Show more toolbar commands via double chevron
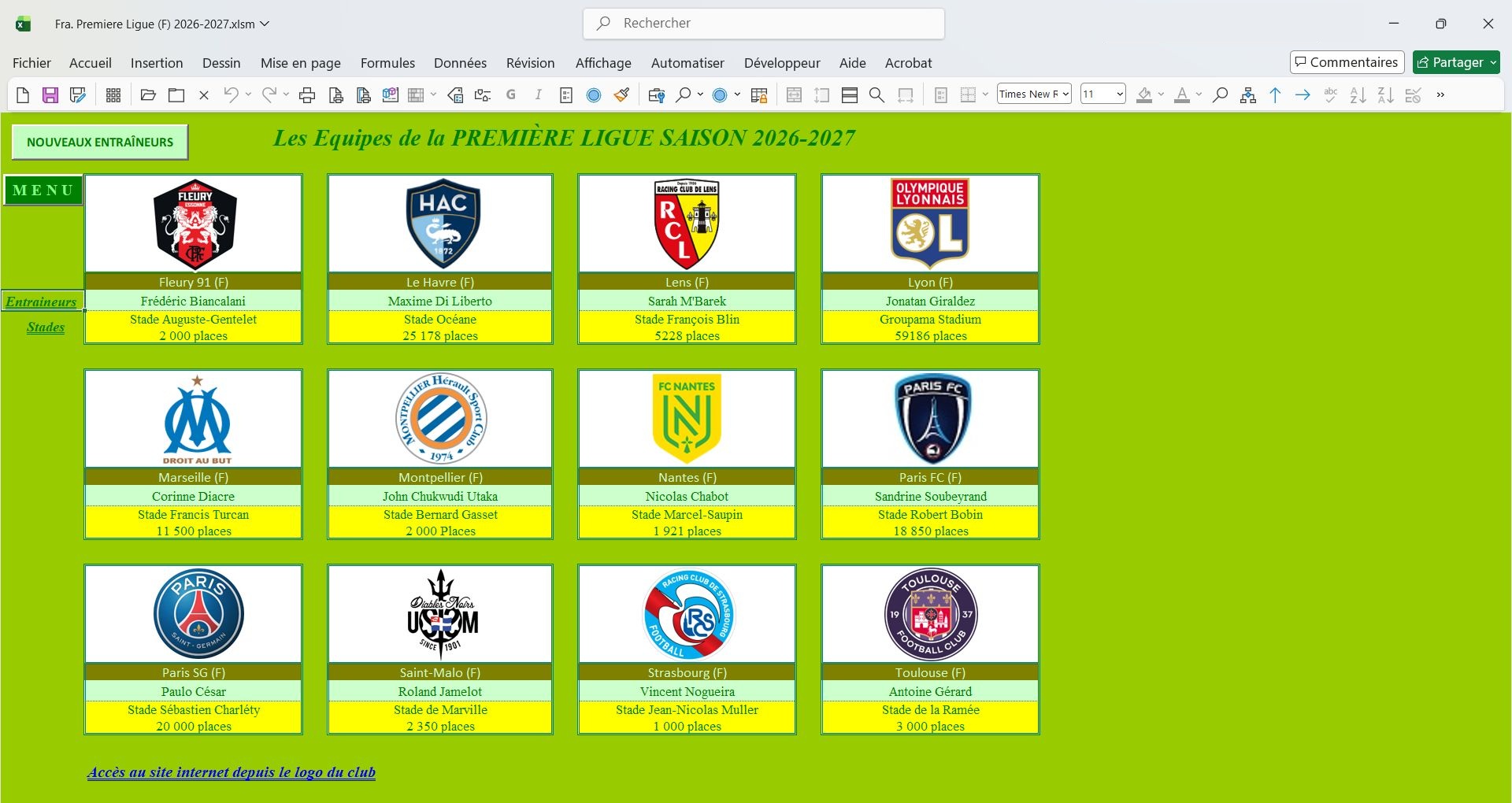The height and width of the screenshot is (803, 1512). click(x=1441, y=95)
